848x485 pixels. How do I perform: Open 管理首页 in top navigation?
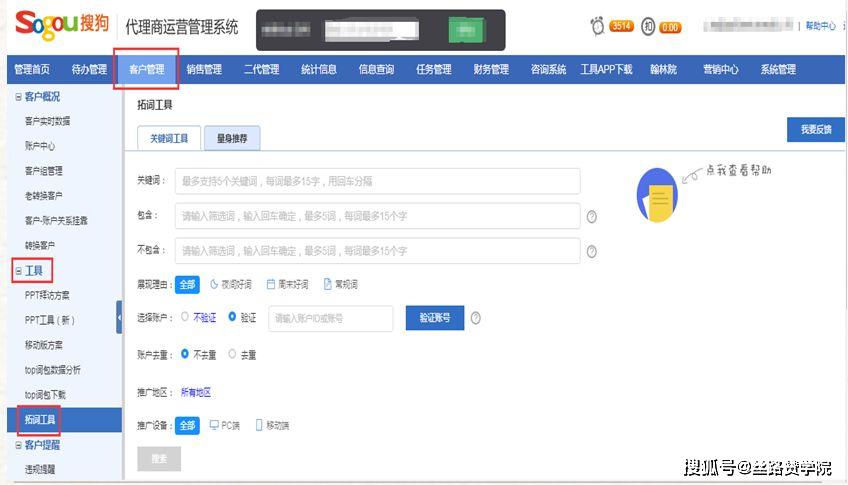coord(32,69)
